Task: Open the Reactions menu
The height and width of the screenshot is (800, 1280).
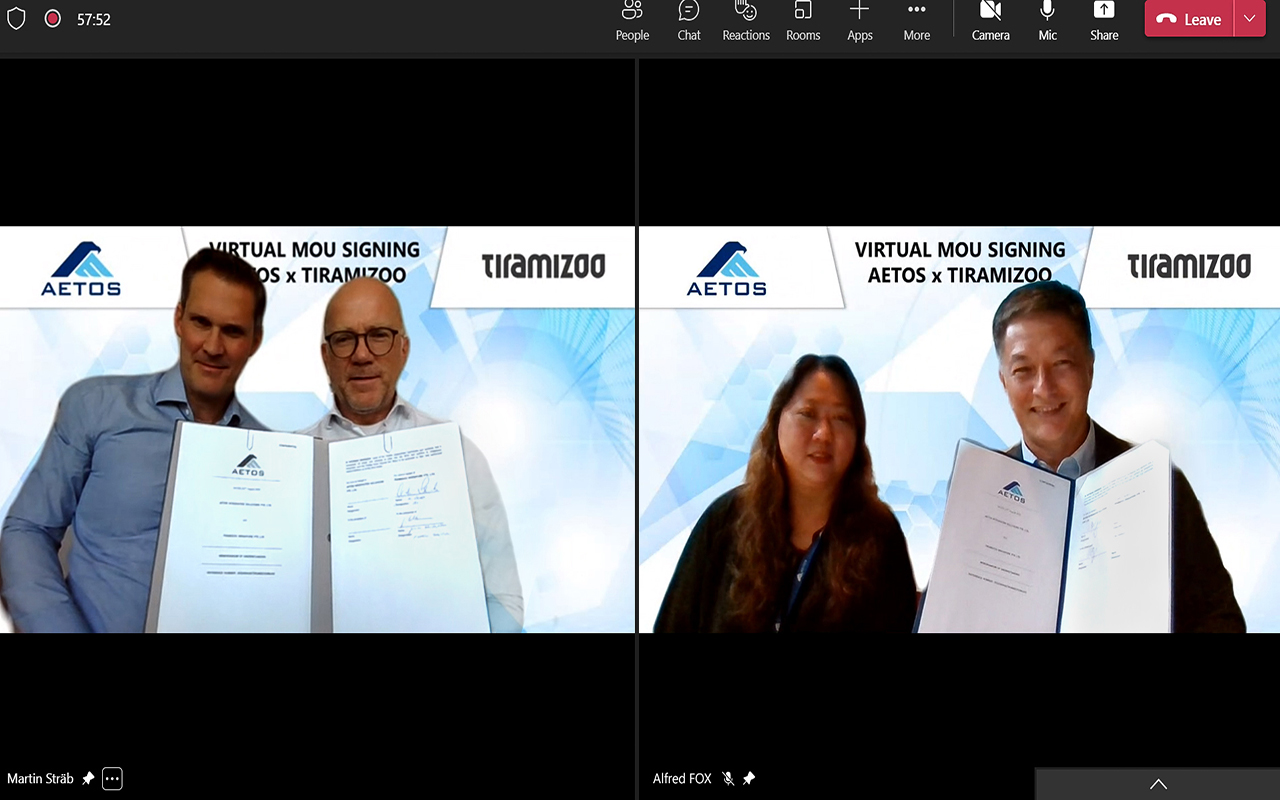Action: pos(746,21)
